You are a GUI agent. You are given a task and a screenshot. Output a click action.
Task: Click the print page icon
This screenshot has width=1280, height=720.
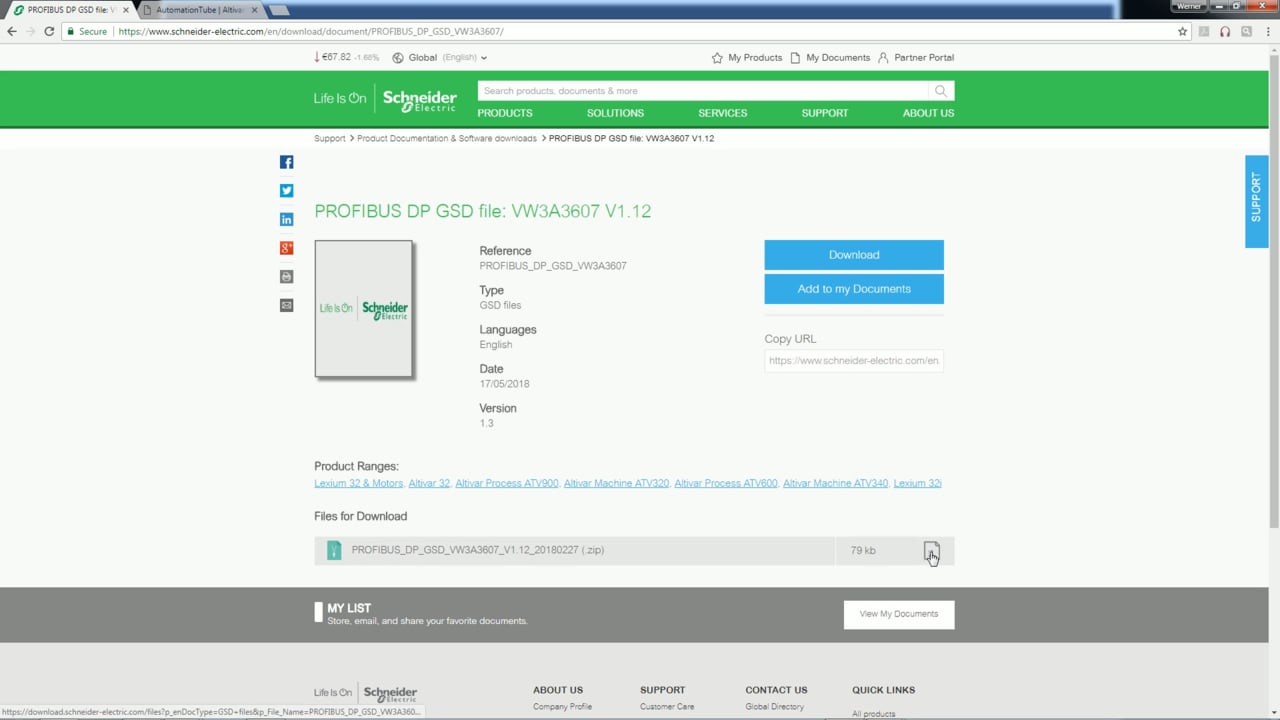pyautogui.click(x=286, y=276)
